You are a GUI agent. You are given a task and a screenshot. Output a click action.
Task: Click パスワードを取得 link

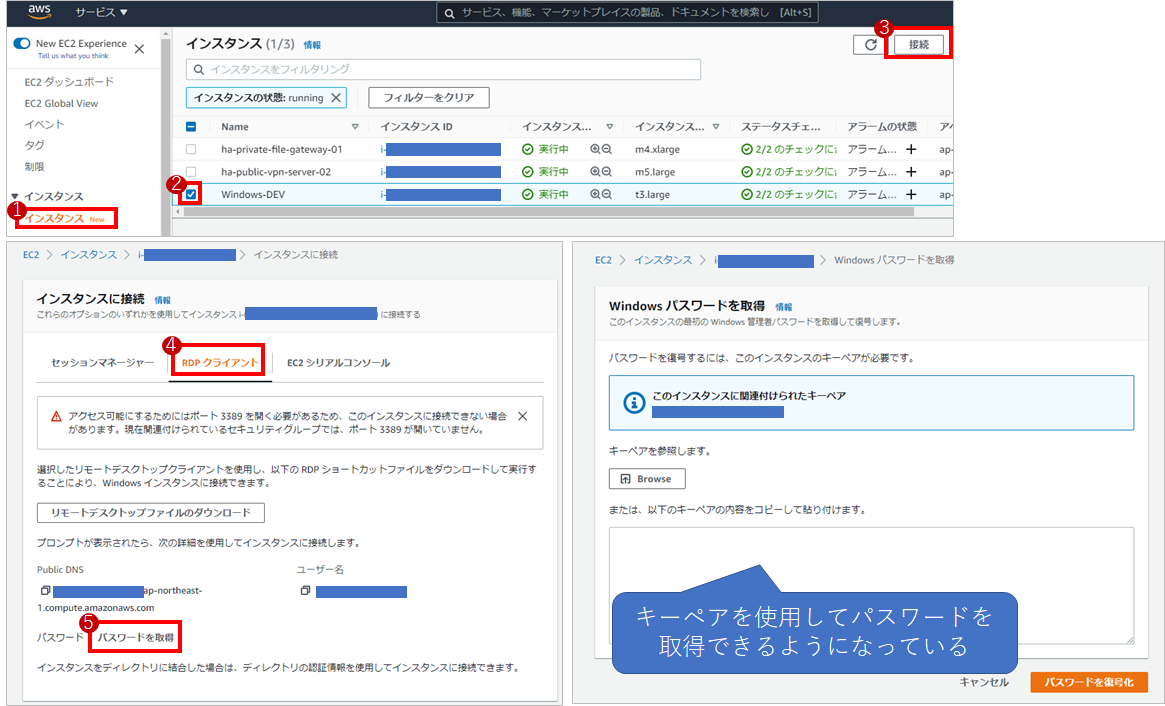pos(136,638)
